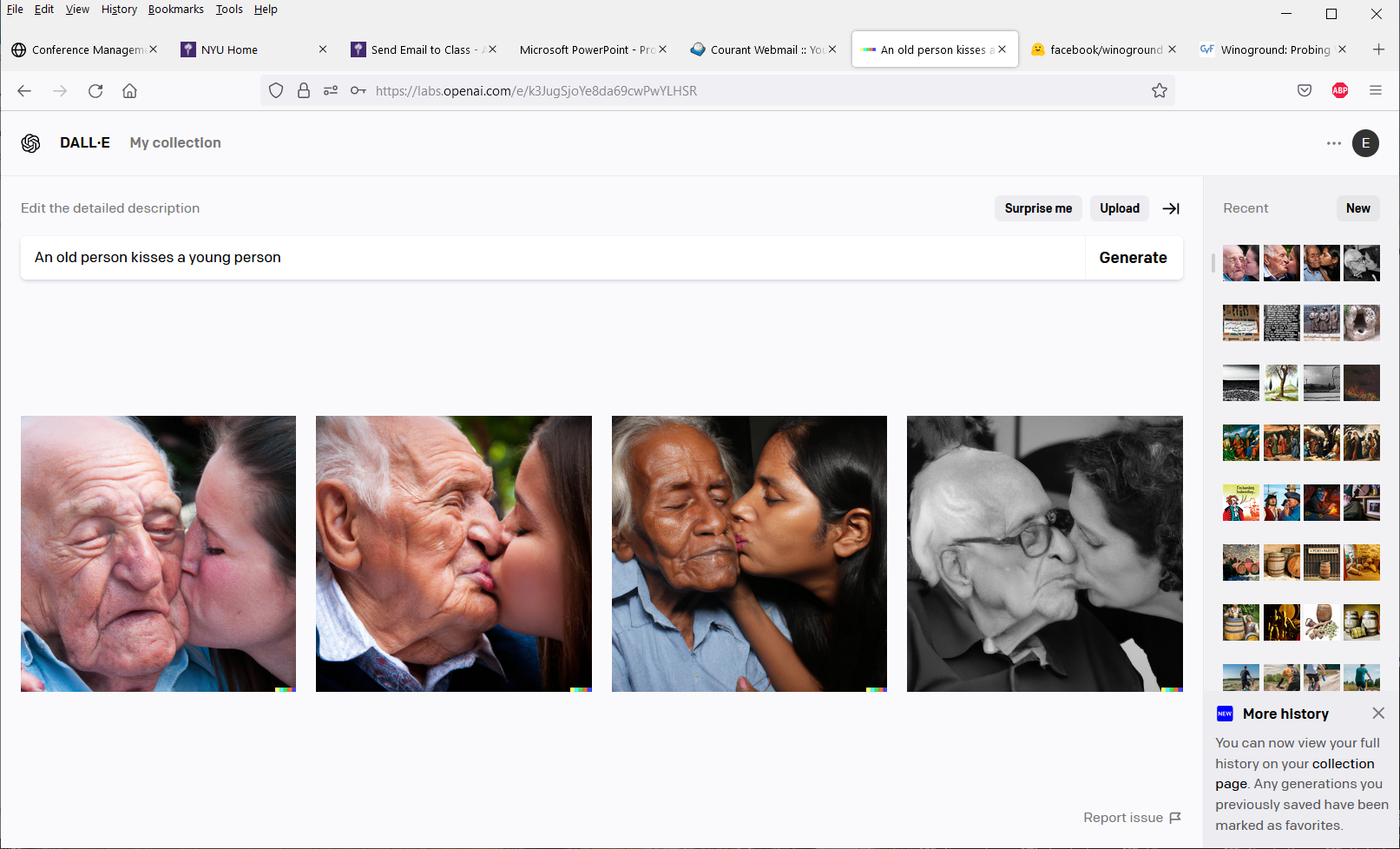This screenshot has width=1400, height=849.
Task: Go to the browser home page
Action: point(130,91)
